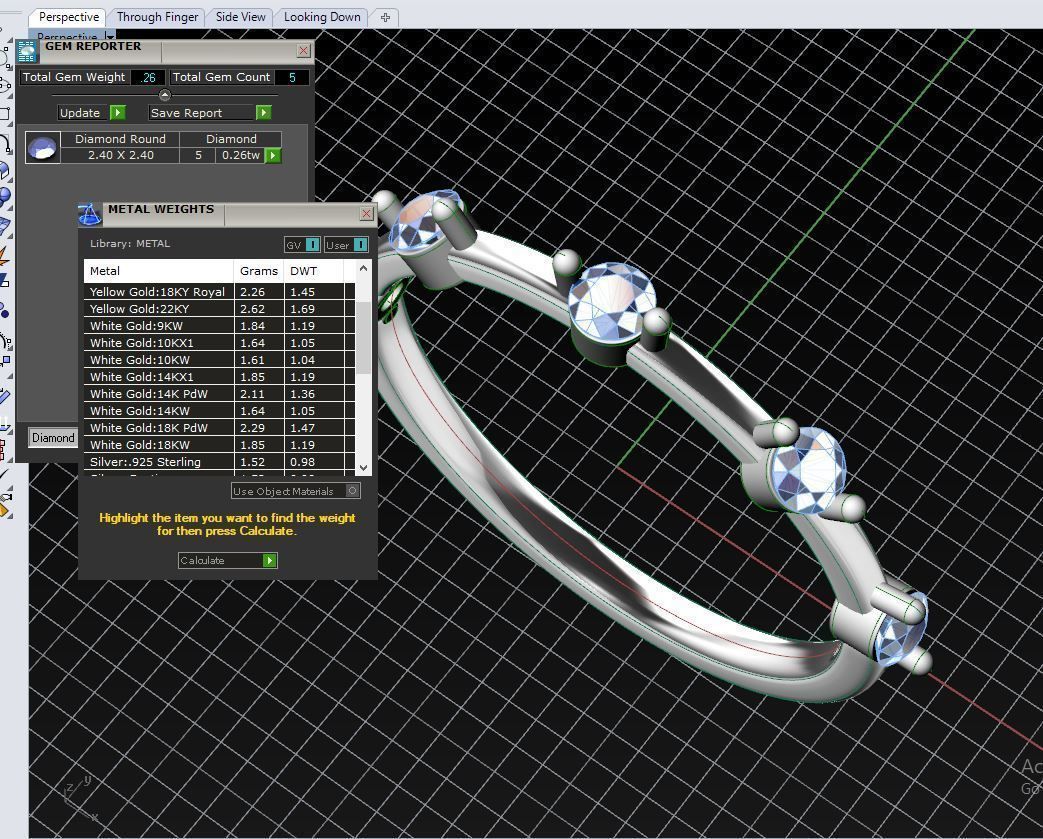Collapse Gem Reporter header with up arrow
Image resolution: width=1043 pixels, height=839 pixels.
(165, 95)
